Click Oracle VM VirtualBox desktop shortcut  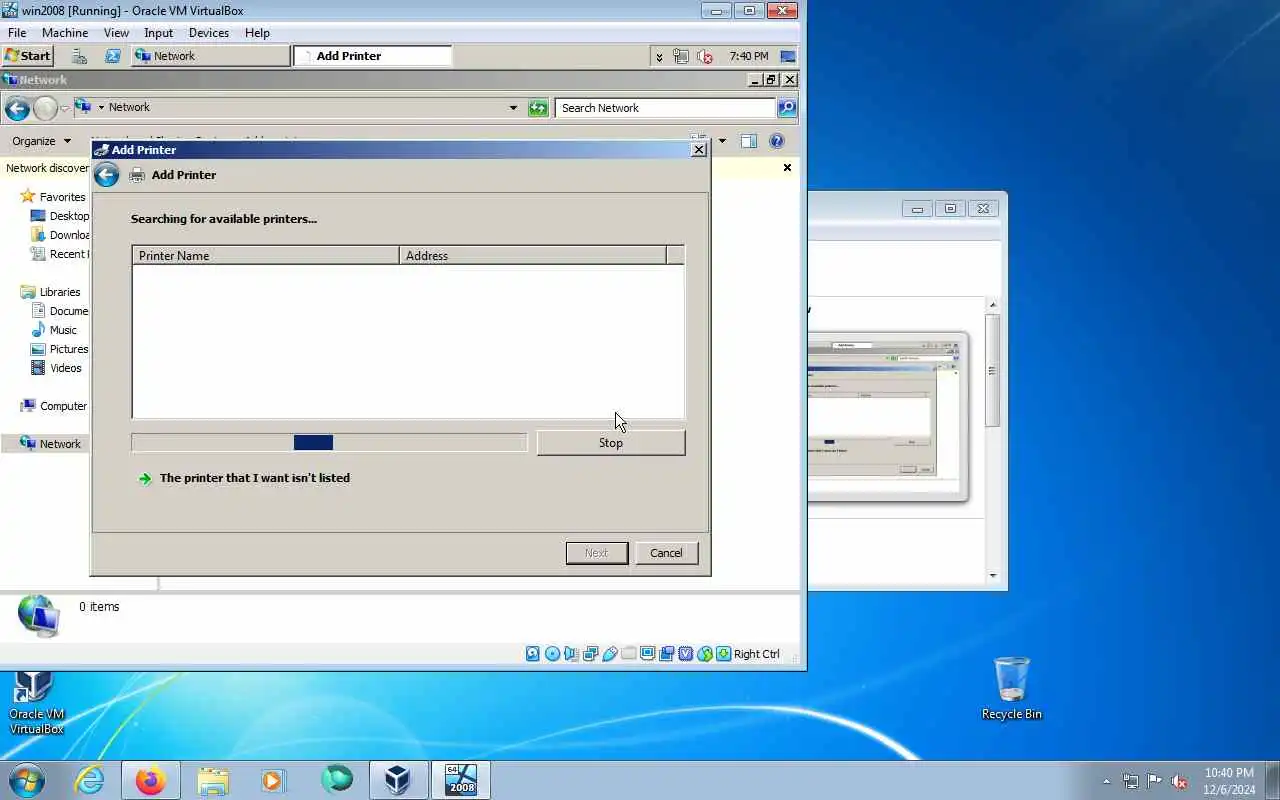point(37,703)
